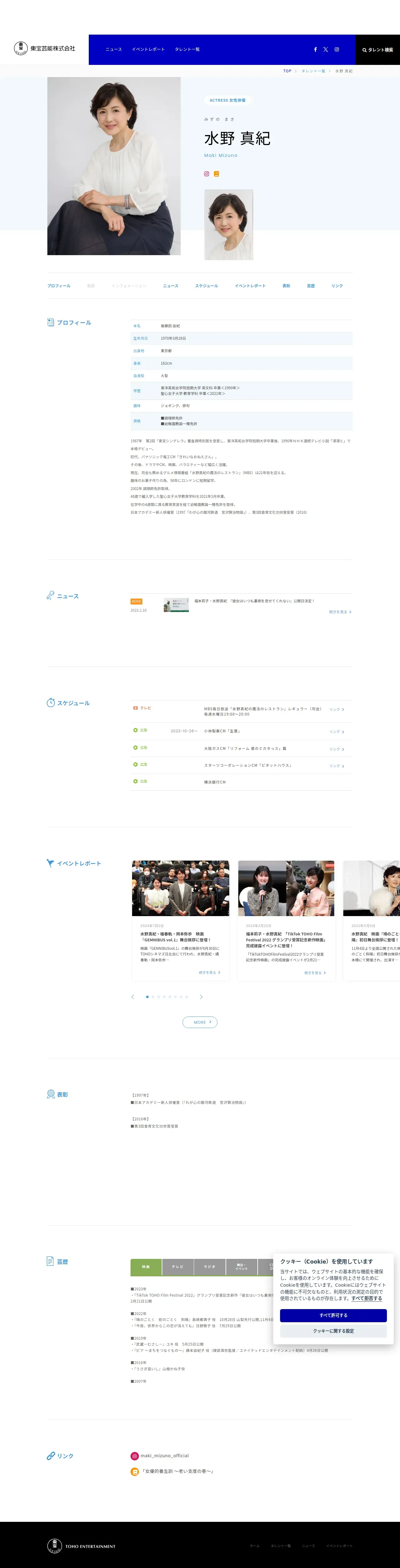Click タレント一覧 in the footer

[281, 1546]
